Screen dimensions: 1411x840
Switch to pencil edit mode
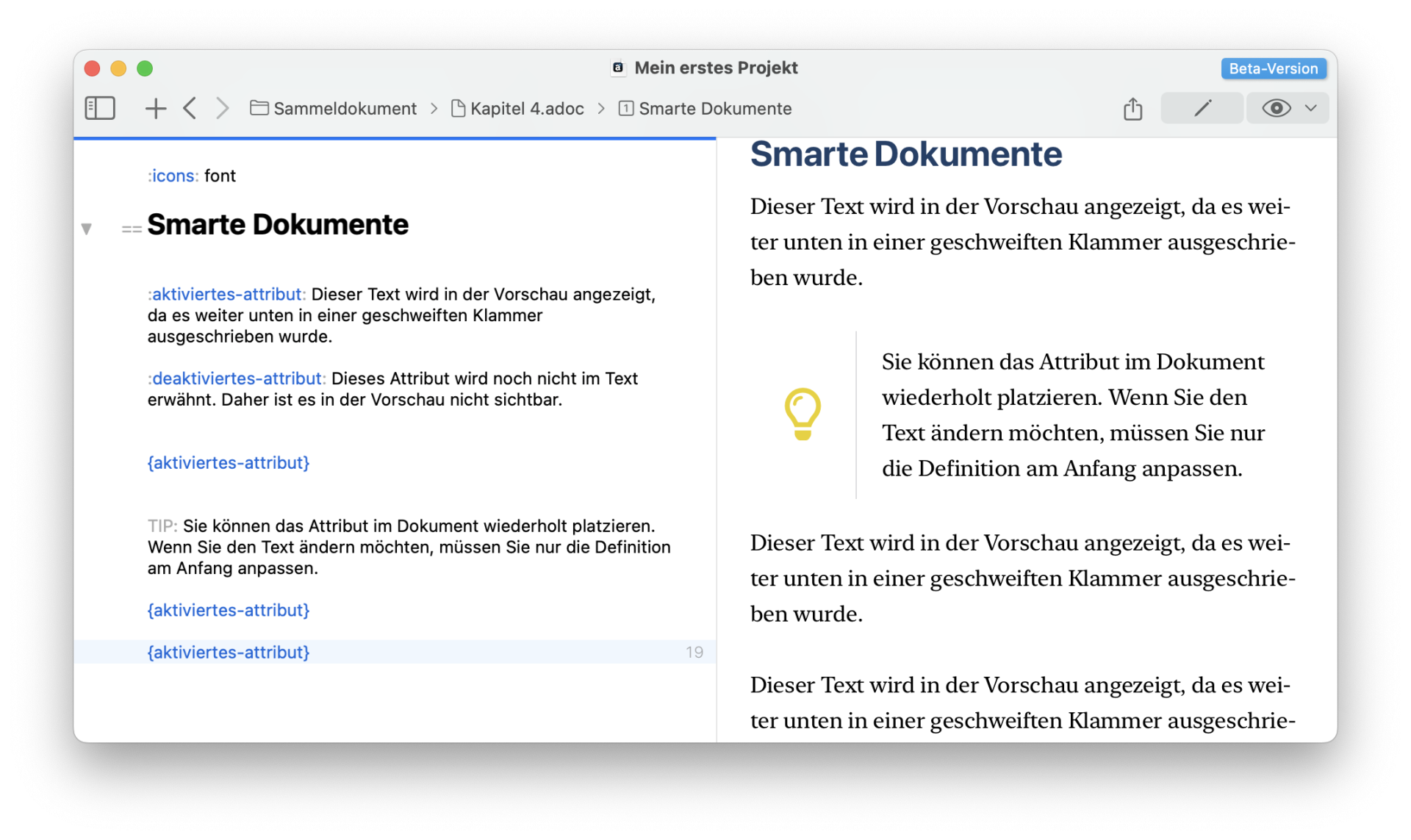coord(1202,108)
